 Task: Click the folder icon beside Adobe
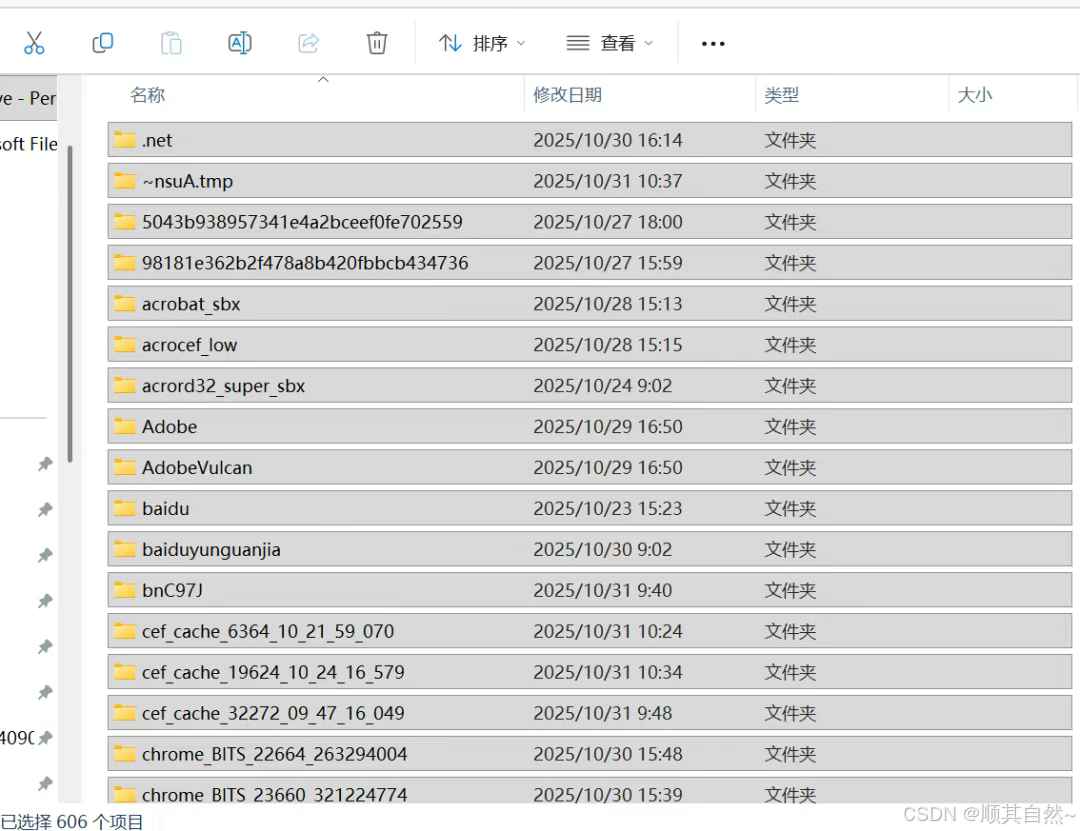click(124, 426)
